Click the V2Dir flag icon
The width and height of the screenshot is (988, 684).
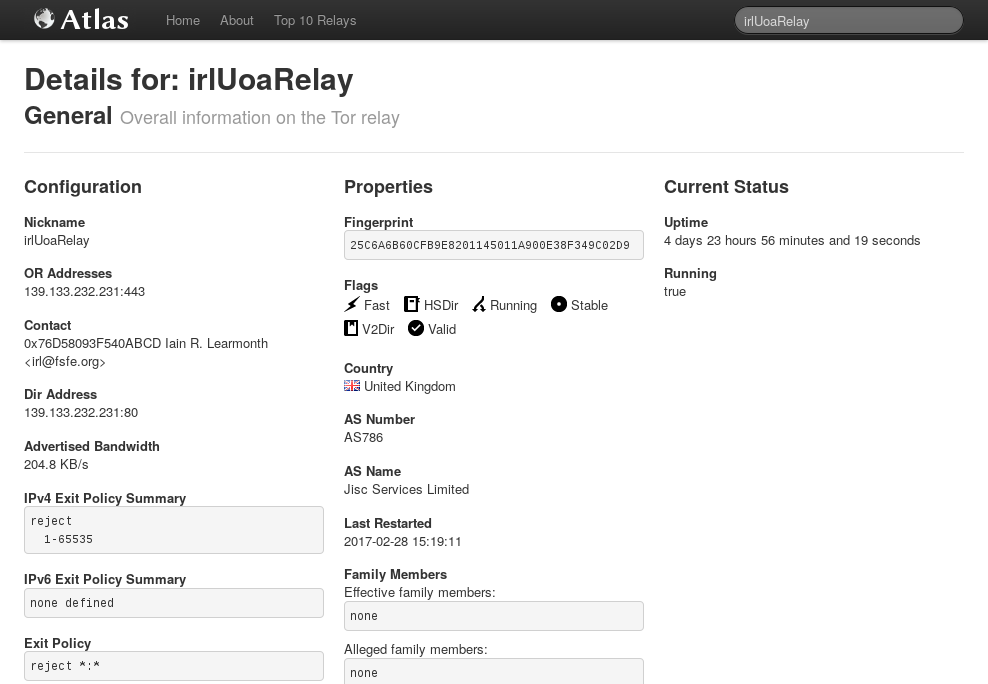(351, 328)
